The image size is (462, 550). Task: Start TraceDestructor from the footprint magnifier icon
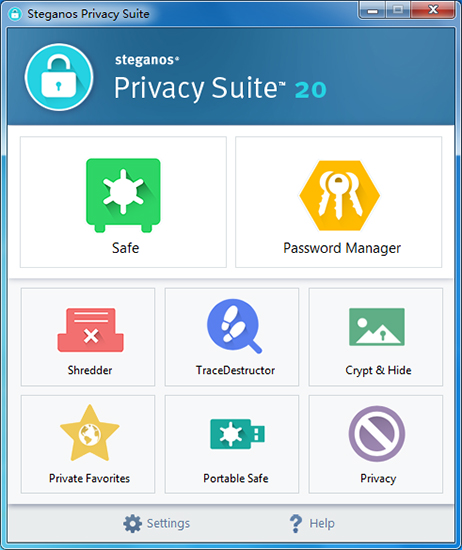tap(234, 326)
